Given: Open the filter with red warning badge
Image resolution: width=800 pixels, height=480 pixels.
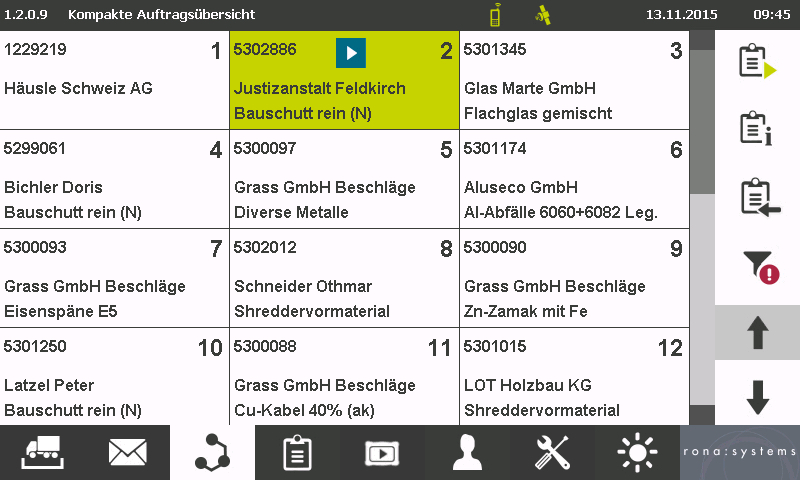Looking at the screenshot, I should 761,267.
